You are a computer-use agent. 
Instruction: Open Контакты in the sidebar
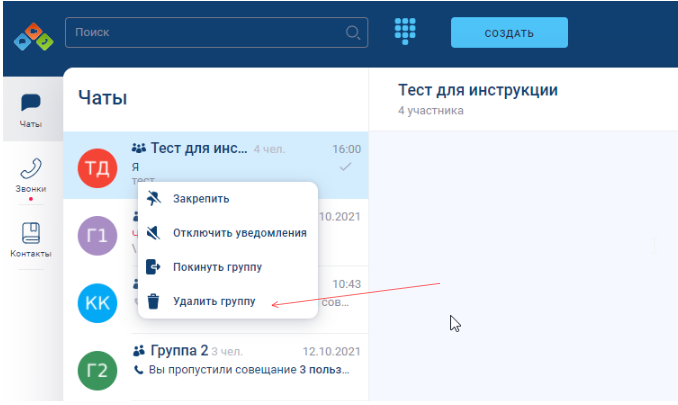31,241
